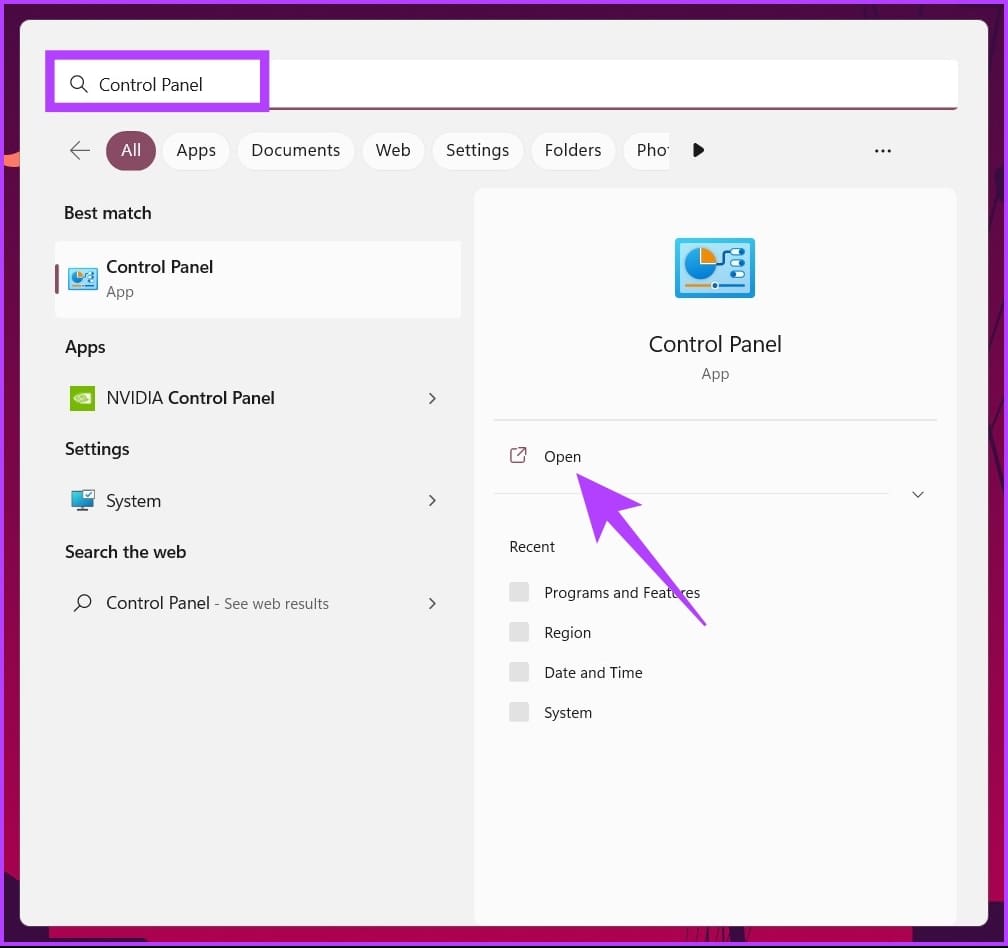Expand the actions list chevron under Open
Screen dimensions: 1008x948
pos(918,494)
